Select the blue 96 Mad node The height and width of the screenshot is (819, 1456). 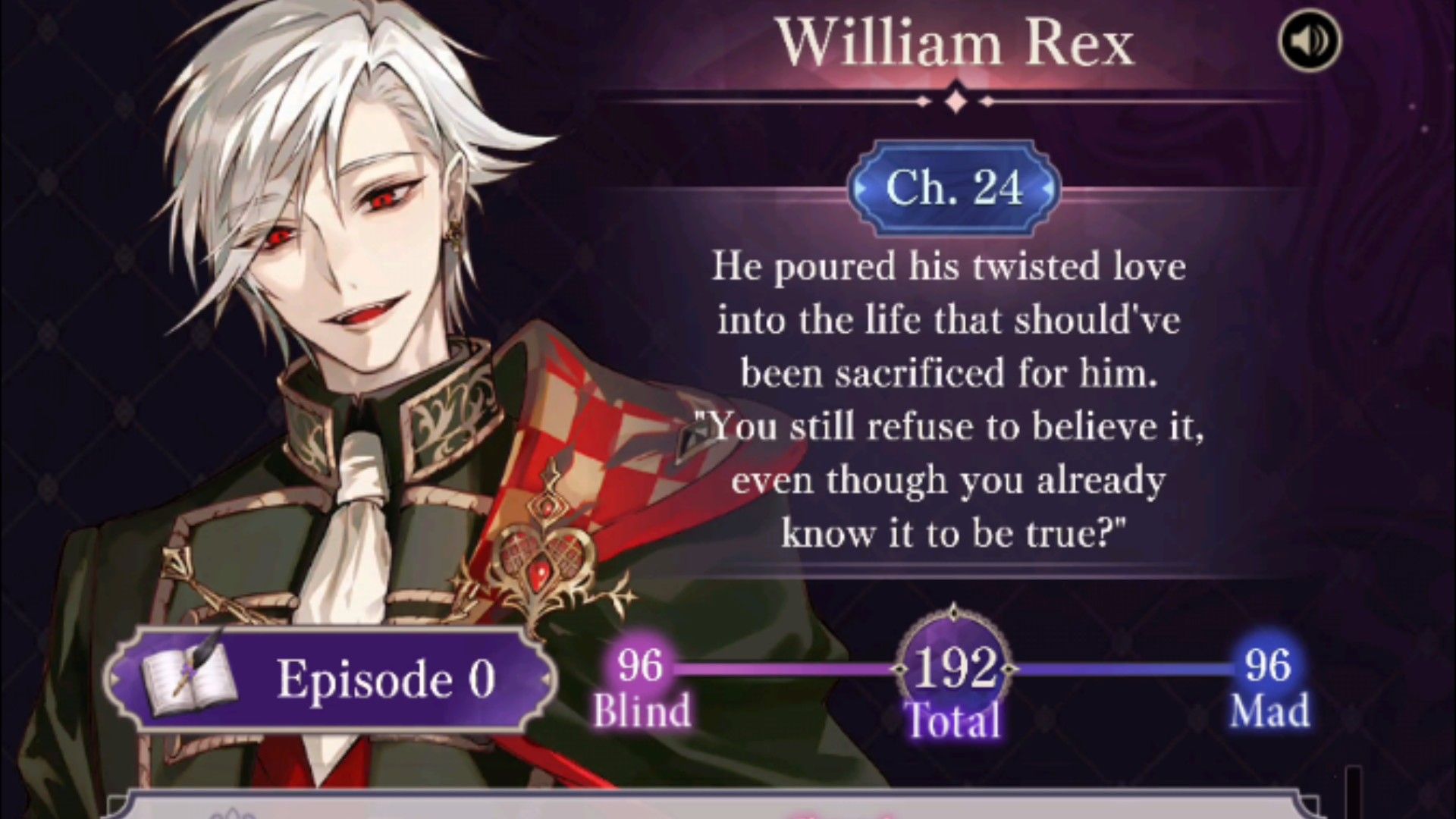1267,665
